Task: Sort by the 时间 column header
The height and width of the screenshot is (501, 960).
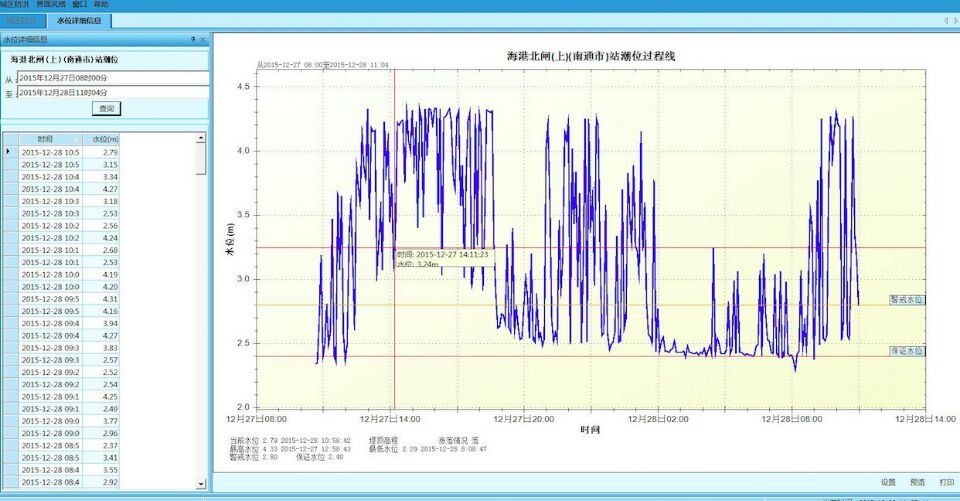Action: (x=50, y=139)
